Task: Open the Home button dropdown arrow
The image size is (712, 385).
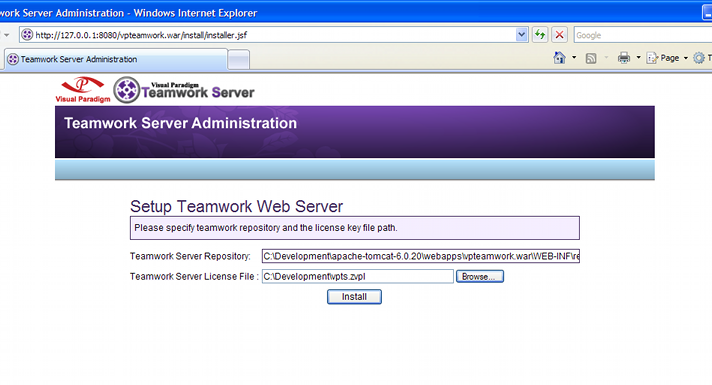Action: click(x=574, y=58)
